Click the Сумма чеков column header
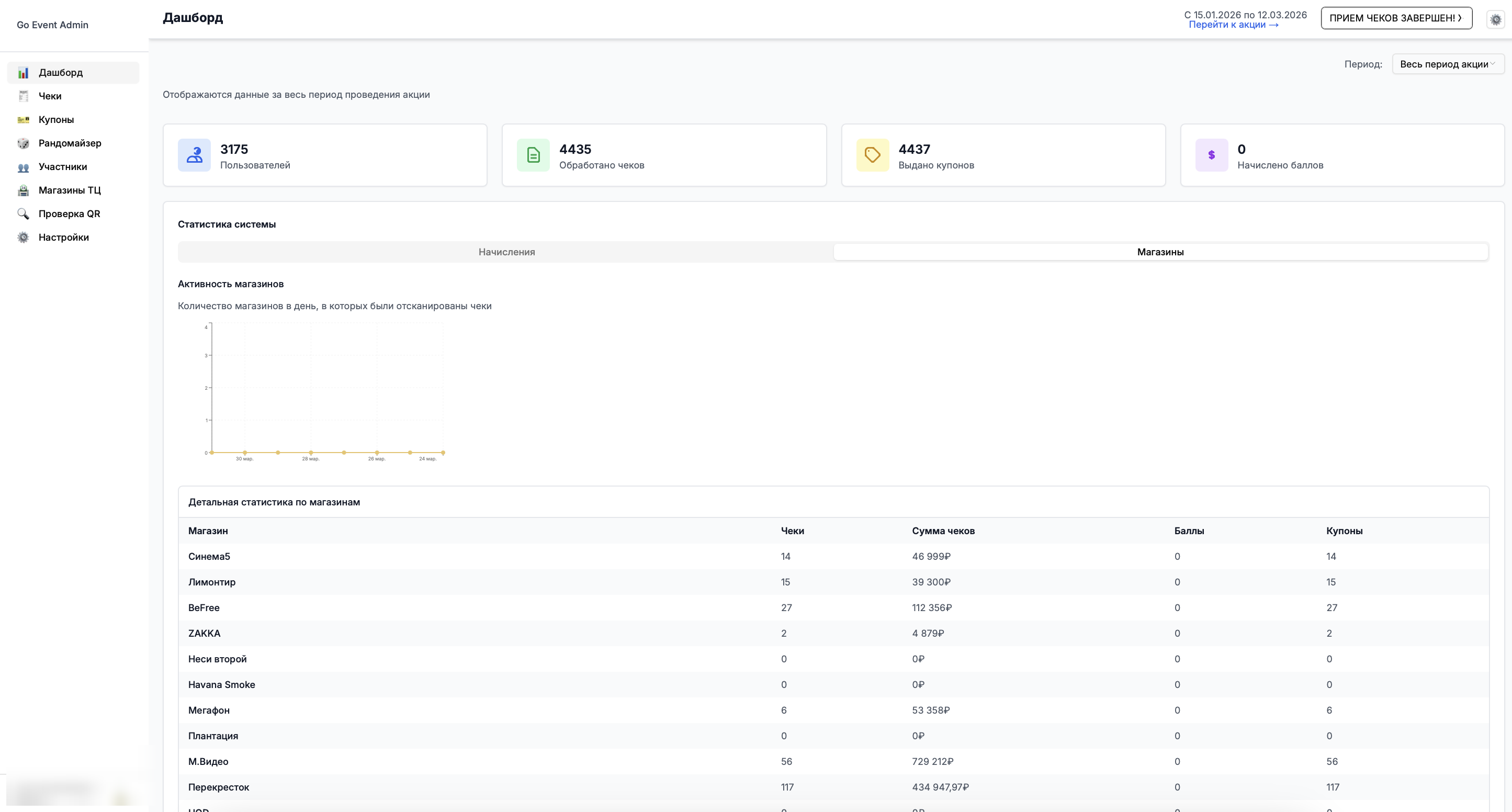The height and width of the screenshot is (812, 1512). (943, 531)
